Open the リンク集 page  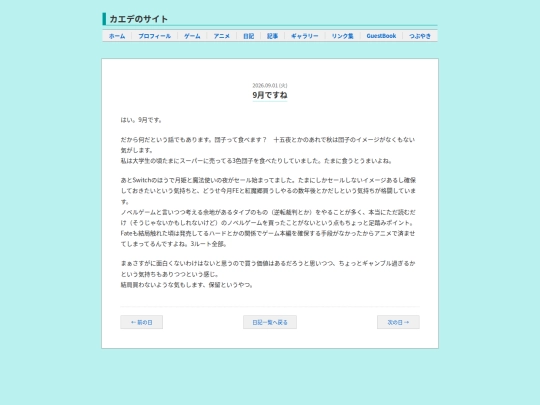point(342,36)
